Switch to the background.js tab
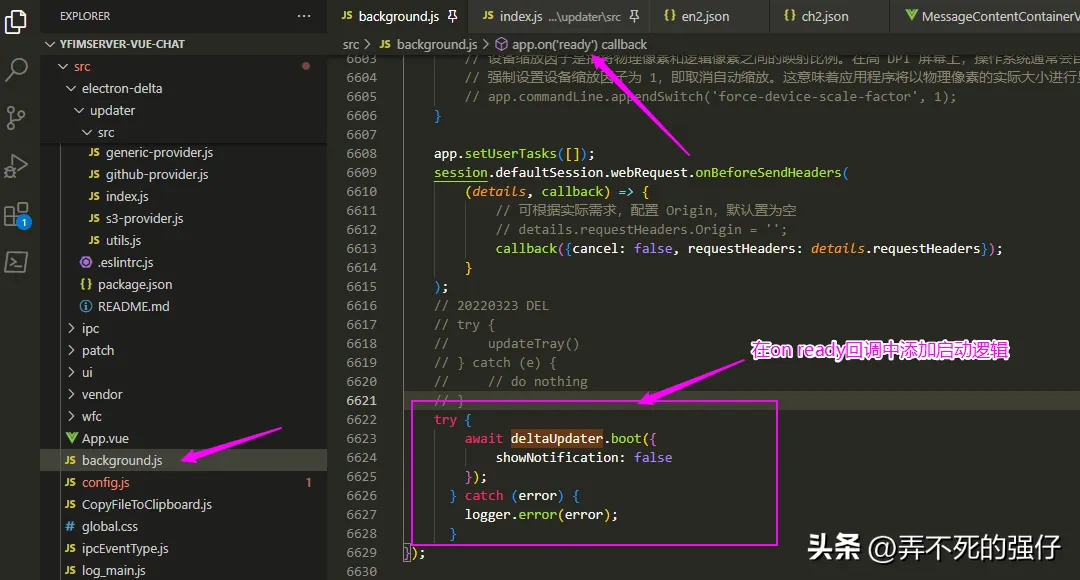The height and width of the screenshot is (580, 1080). tap(398, 16)
